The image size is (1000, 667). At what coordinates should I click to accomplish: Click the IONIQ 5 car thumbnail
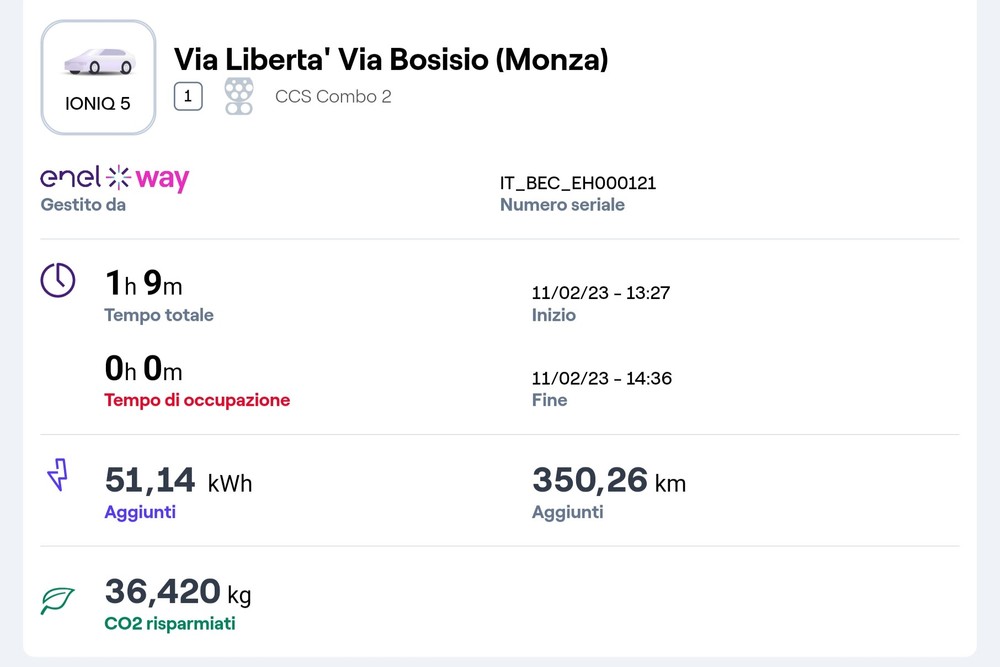pos(98,77)
